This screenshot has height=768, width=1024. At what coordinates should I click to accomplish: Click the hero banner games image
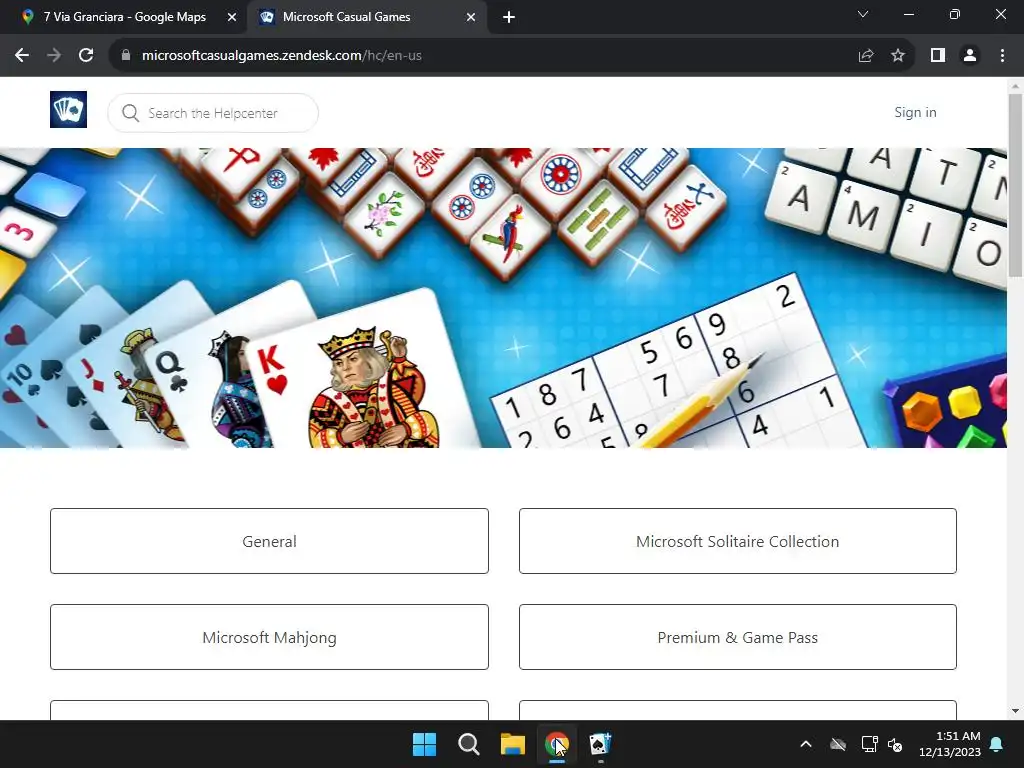pyautogui.click(x=503, y=298)
